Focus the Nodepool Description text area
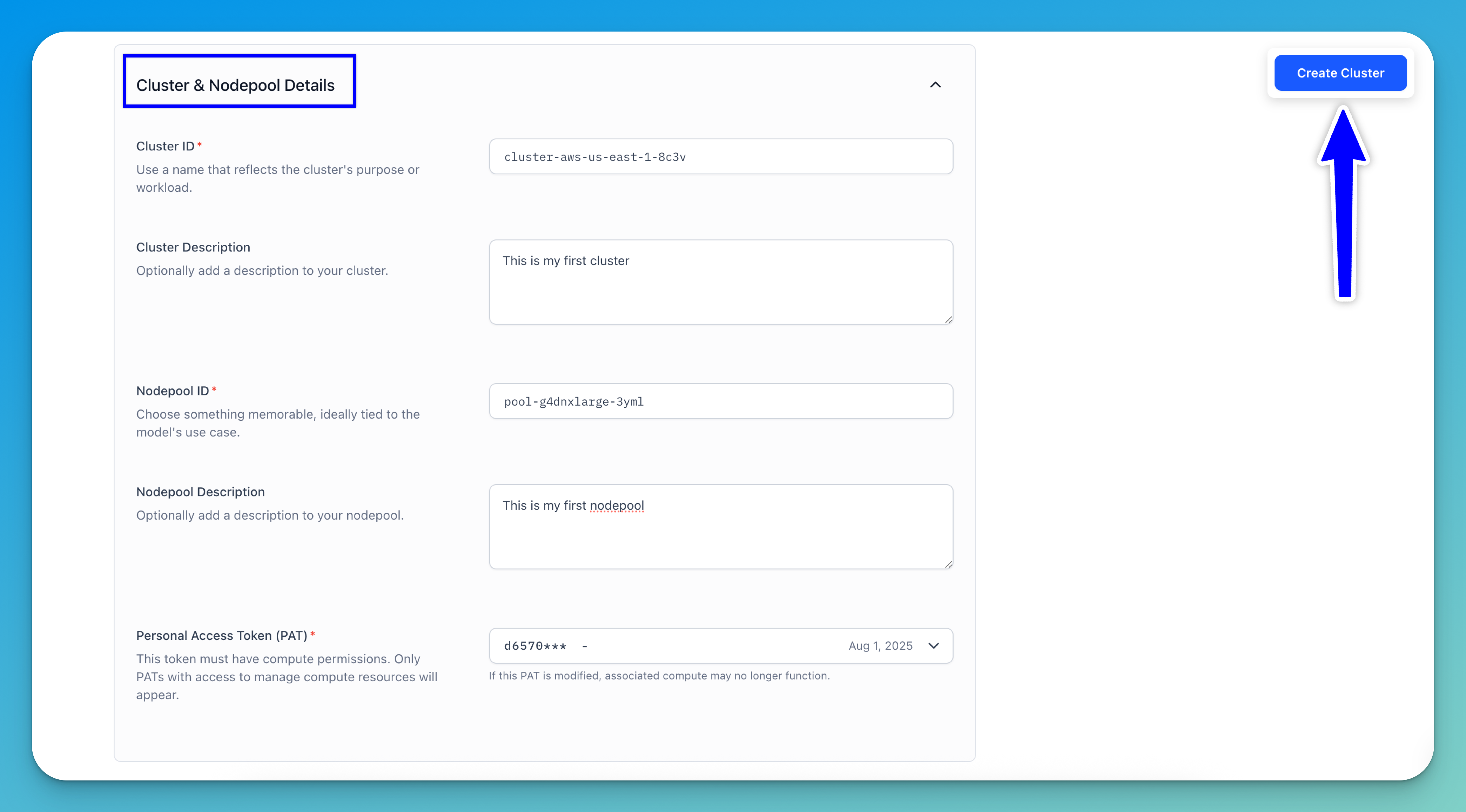This screenshot has width=1466, height=812. (720, 527)
